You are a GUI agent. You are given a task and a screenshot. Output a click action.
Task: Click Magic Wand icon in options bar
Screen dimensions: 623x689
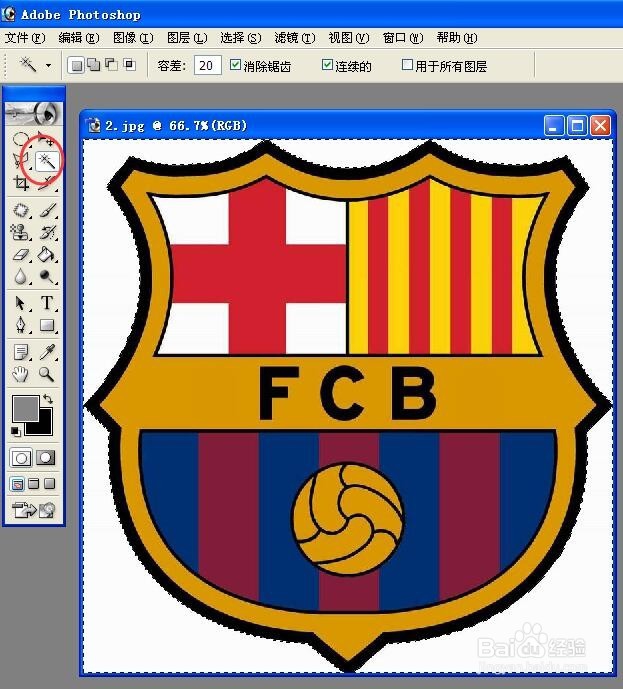click(28, 65)
